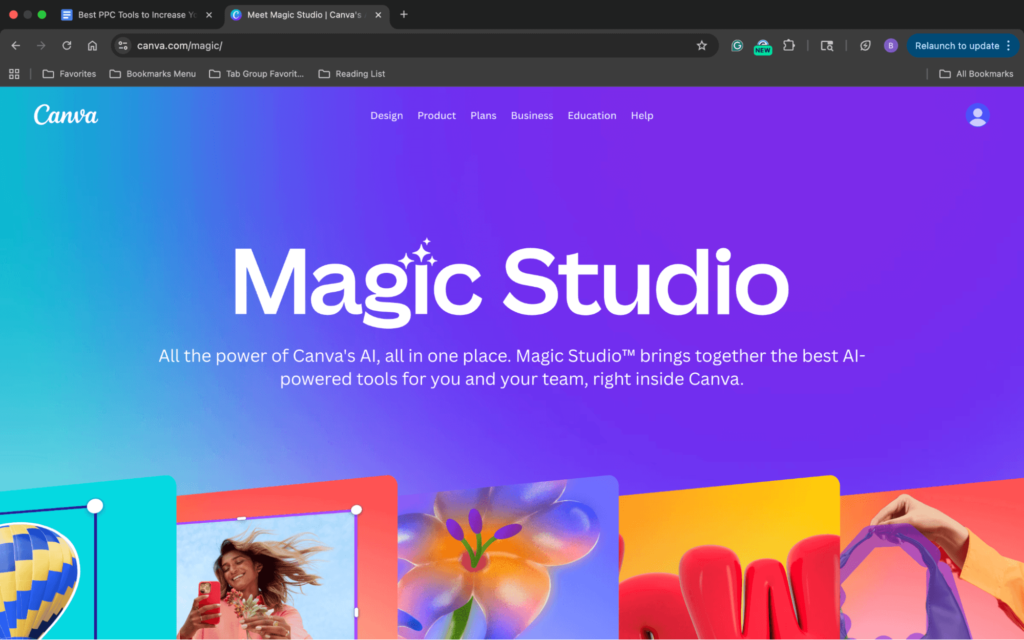This screenshot has height=640, width=1024.
Task: Open site information icon in address bar
Action: coord(123,46)
